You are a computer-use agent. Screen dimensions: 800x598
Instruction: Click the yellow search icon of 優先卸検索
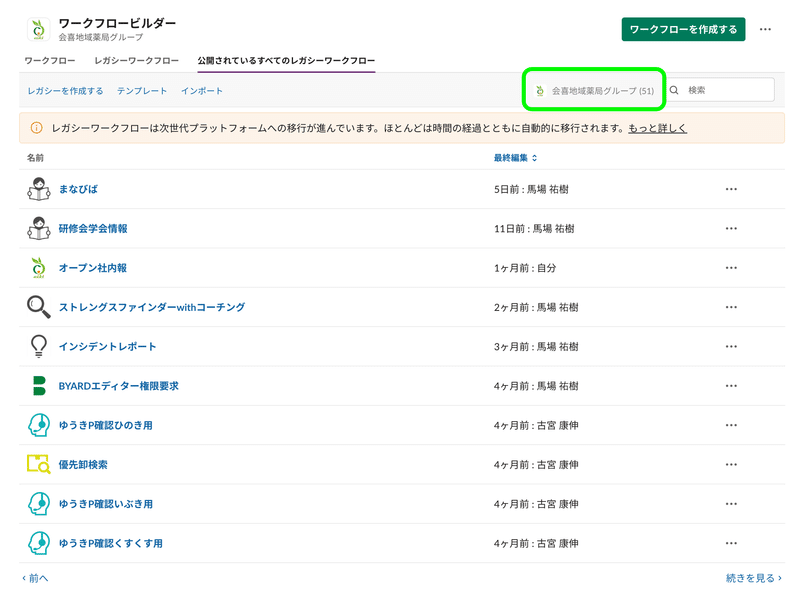click(x=39, y=464)
